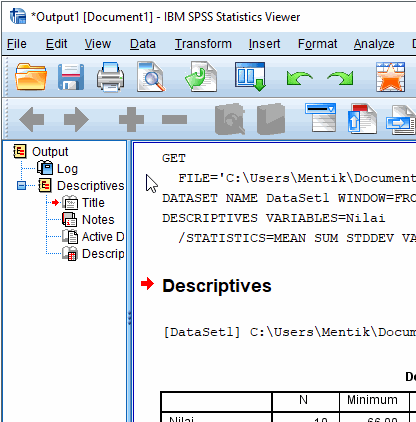Click the star table icon
Image resolution: width=416 pixels, height=422 pixels.
(390, 77)
